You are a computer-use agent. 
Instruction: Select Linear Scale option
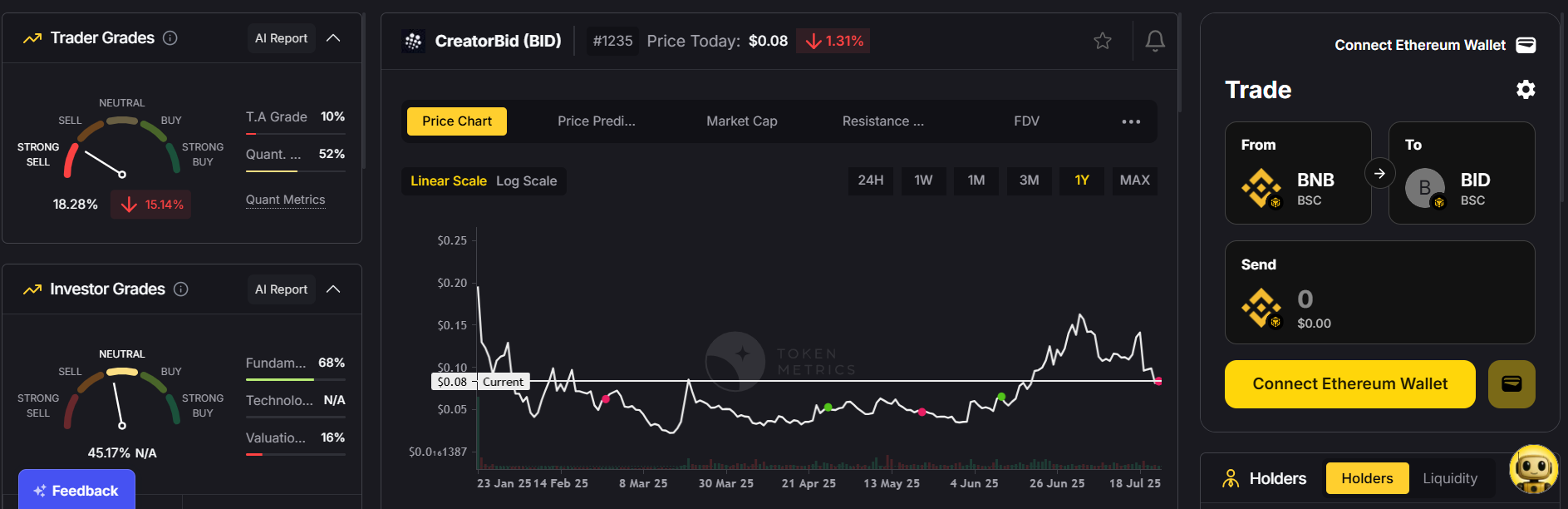[x=449, y=181]
